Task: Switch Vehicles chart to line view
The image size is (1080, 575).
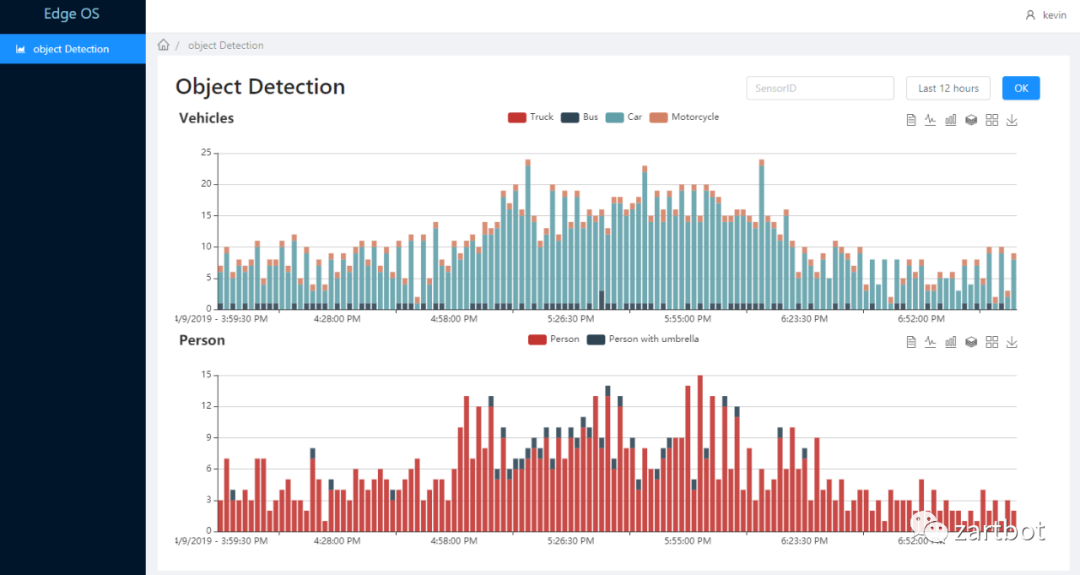Action: [931, 120]
